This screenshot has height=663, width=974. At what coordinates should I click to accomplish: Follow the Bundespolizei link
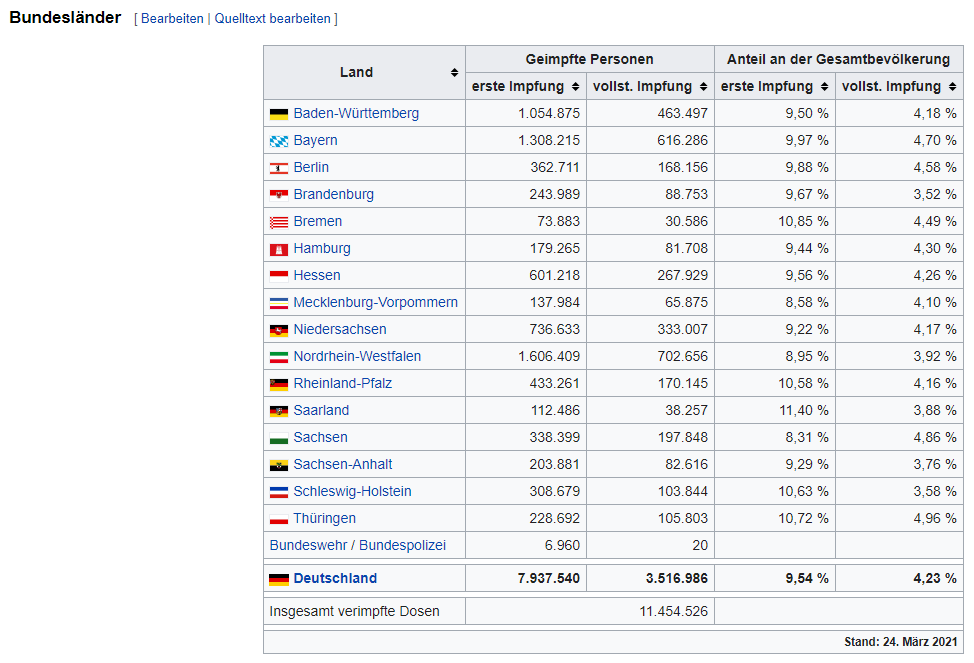click(x=402, y=545)
